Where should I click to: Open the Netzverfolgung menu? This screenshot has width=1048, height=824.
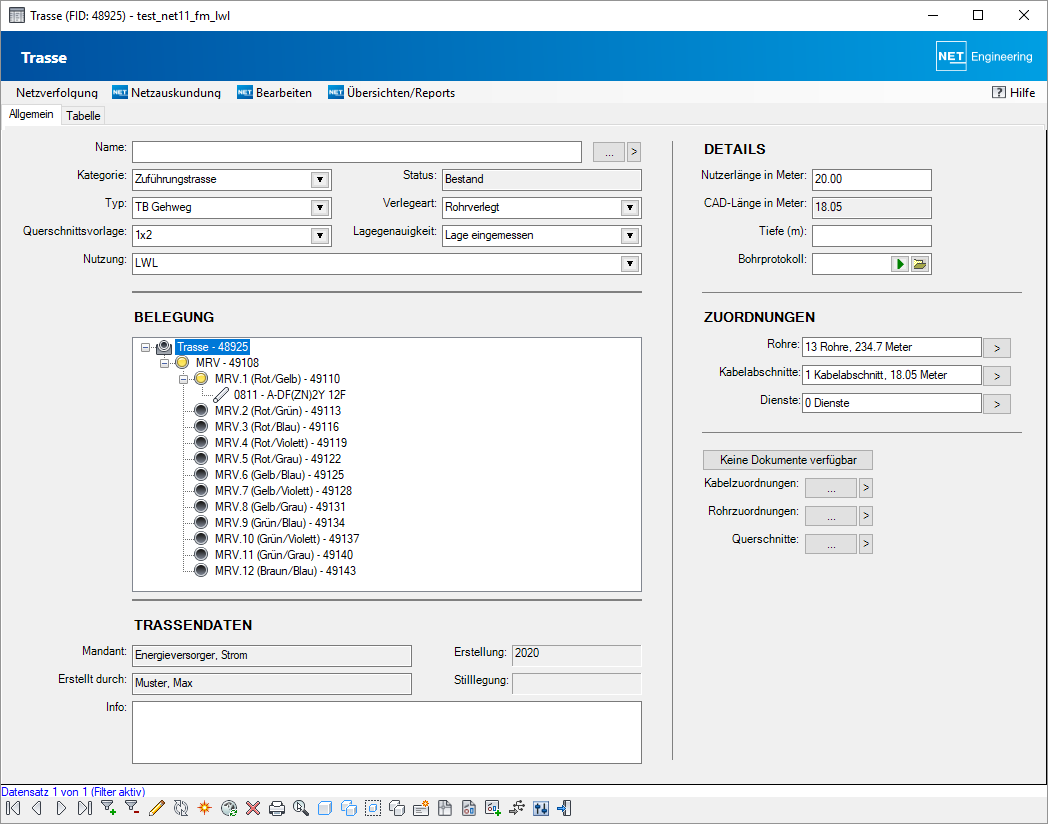57,93
